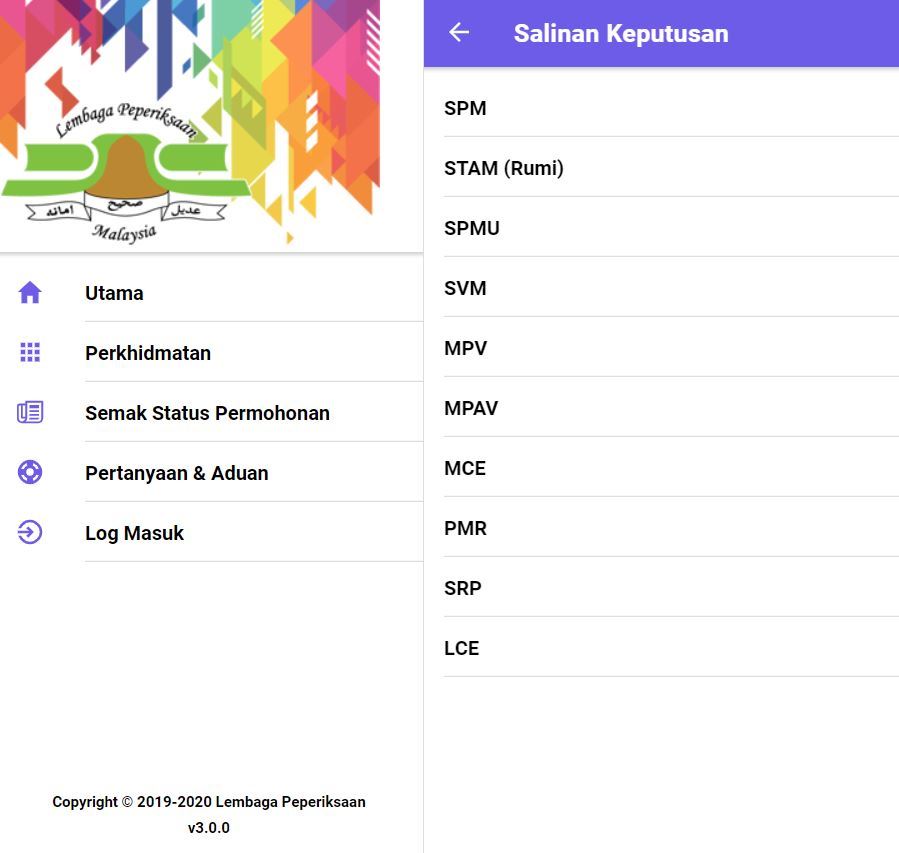Open Pertanyaan & Aduan

click(x=177, y=473)
